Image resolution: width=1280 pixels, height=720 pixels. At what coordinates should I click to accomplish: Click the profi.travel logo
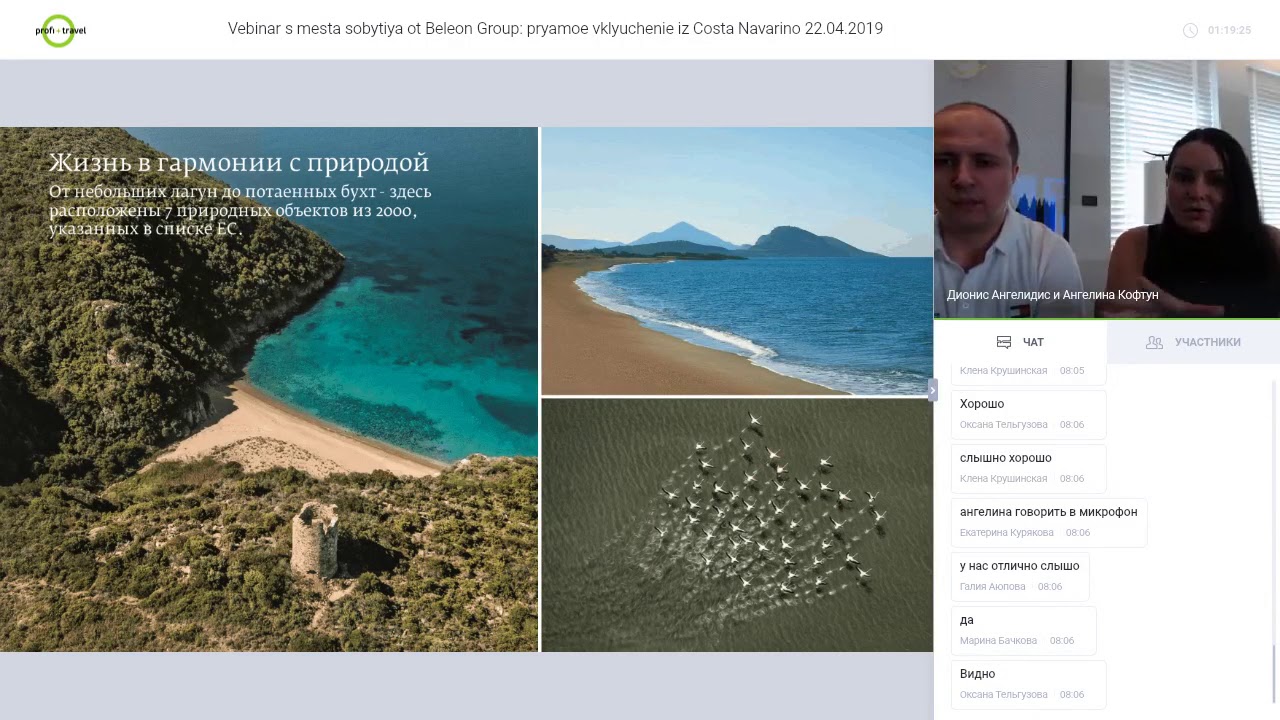pos(60,30)
